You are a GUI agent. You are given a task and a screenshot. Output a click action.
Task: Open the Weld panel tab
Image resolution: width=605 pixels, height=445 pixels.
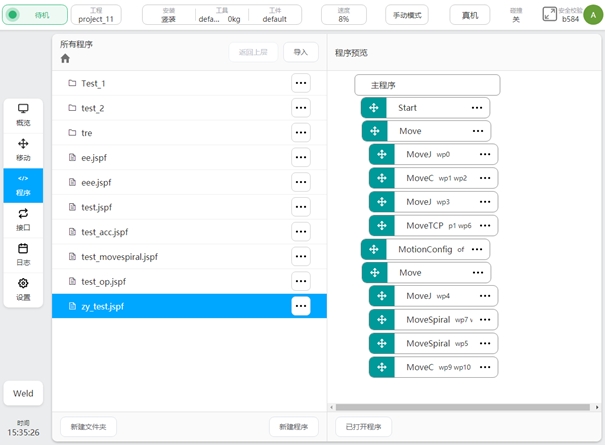23,393
